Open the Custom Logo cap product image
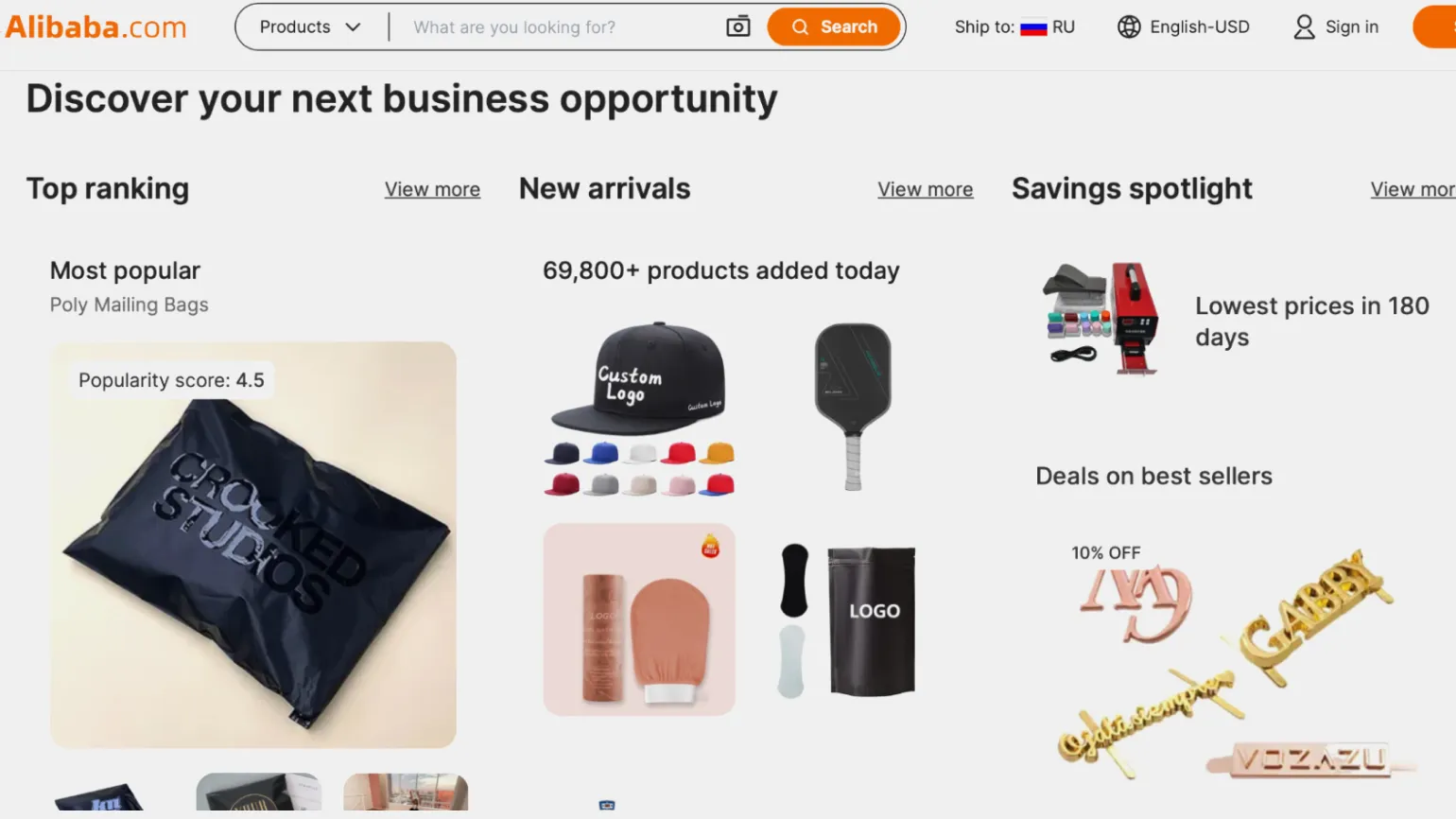The image size is (1456, 819). coord(639,409)
